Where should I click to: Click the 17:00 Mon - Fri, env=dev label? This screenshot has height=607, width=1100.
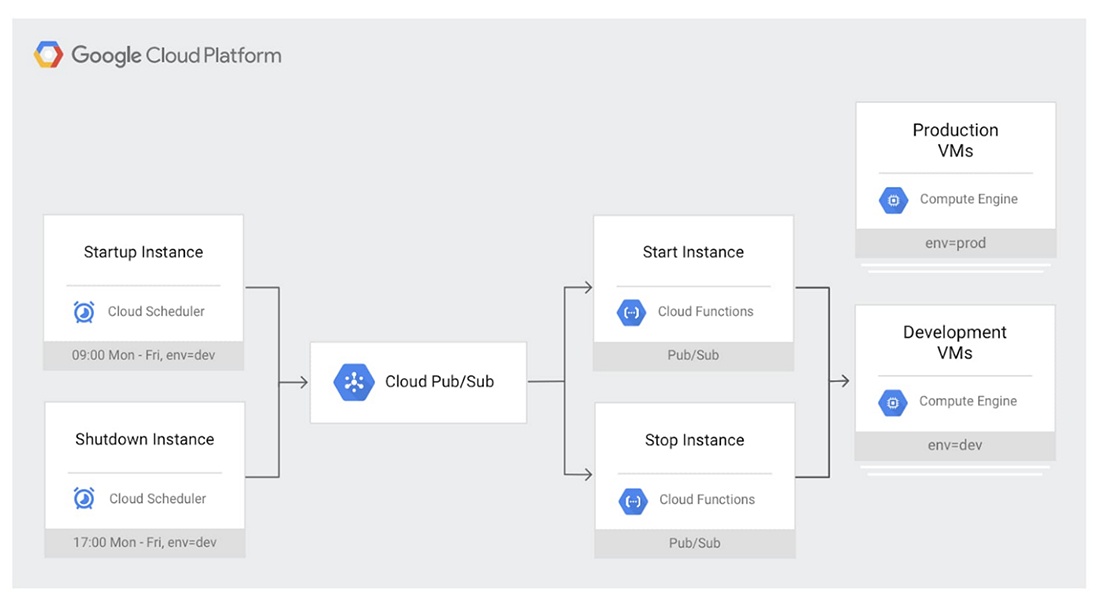pos(144,543)
